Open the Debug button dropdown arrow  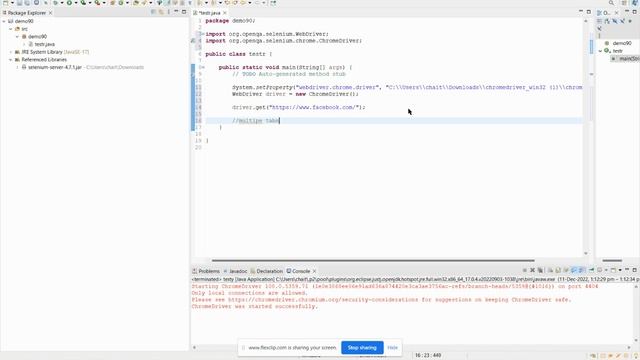click(x=62, y=3)
